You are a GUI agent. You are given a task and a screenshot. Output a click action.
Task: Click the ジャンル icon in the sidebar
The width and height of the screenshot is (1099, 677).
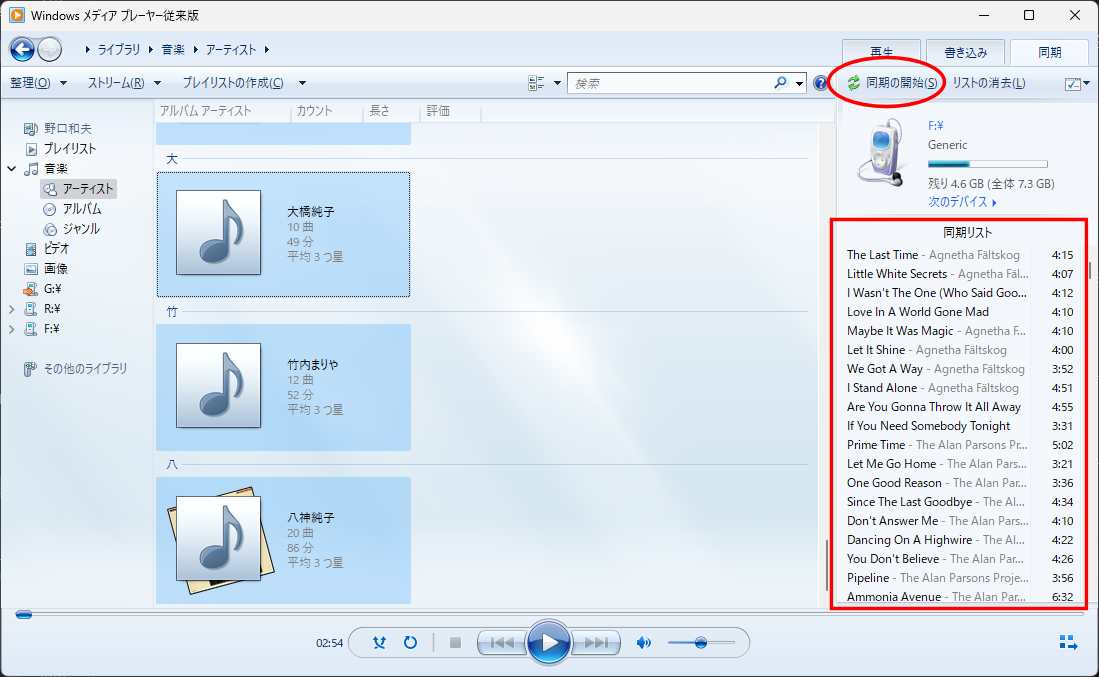click(49, 229)
